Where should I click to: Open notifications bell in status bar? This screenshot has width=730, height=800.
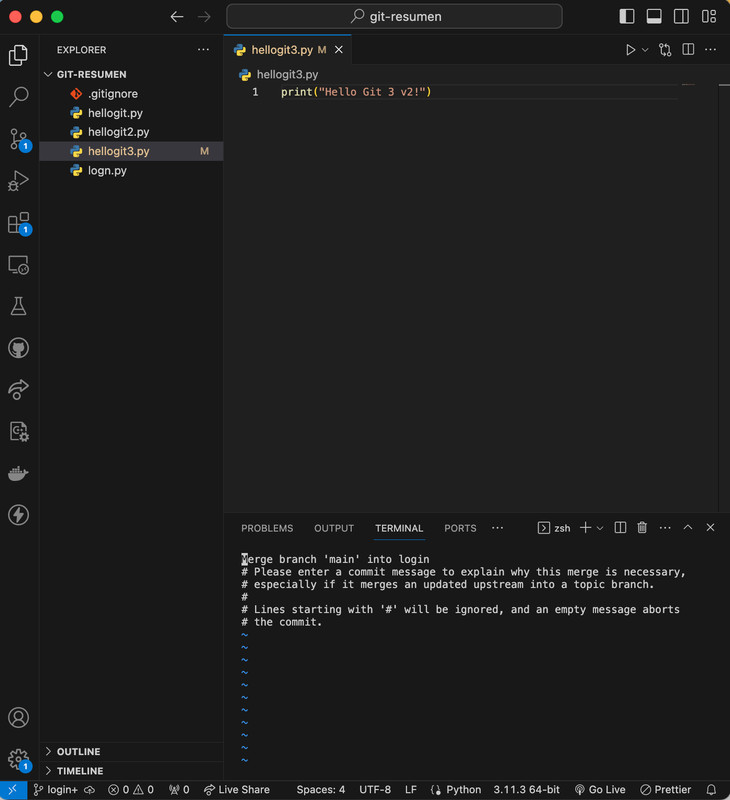click(712, 790)
